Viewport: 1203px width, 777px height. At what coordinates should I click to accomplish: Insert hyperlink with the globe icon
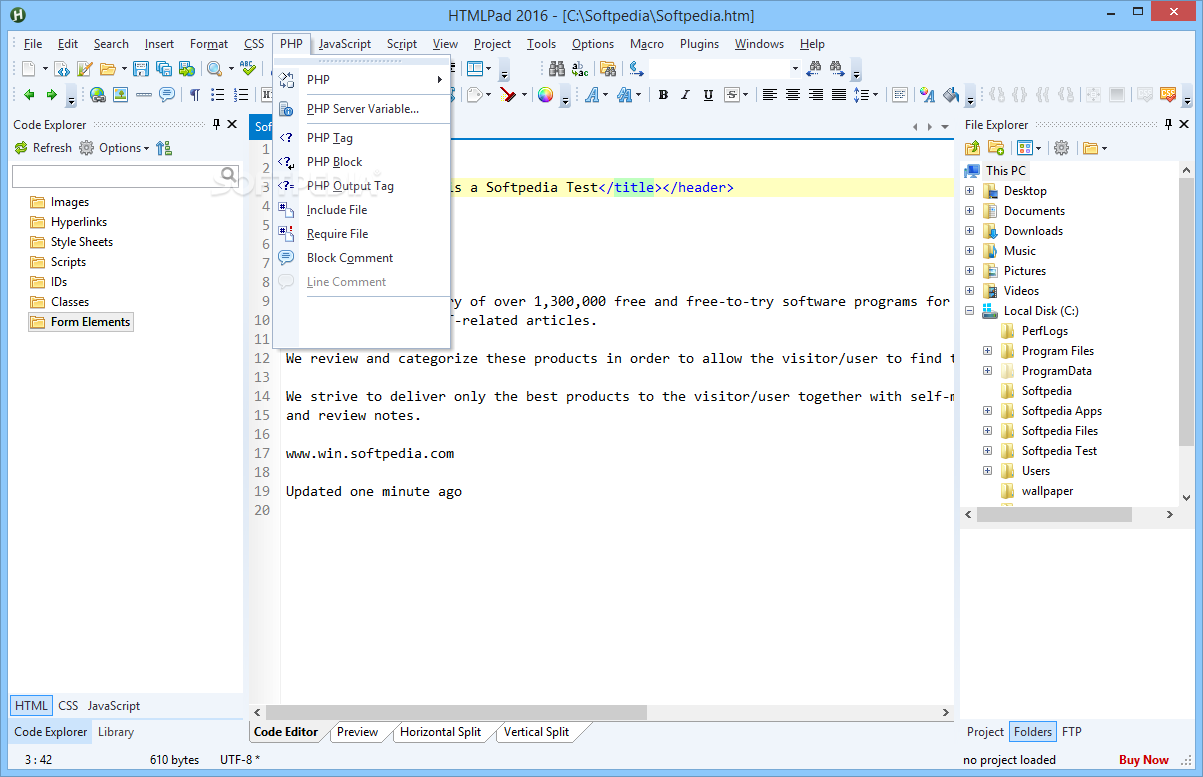coord(97,95)
